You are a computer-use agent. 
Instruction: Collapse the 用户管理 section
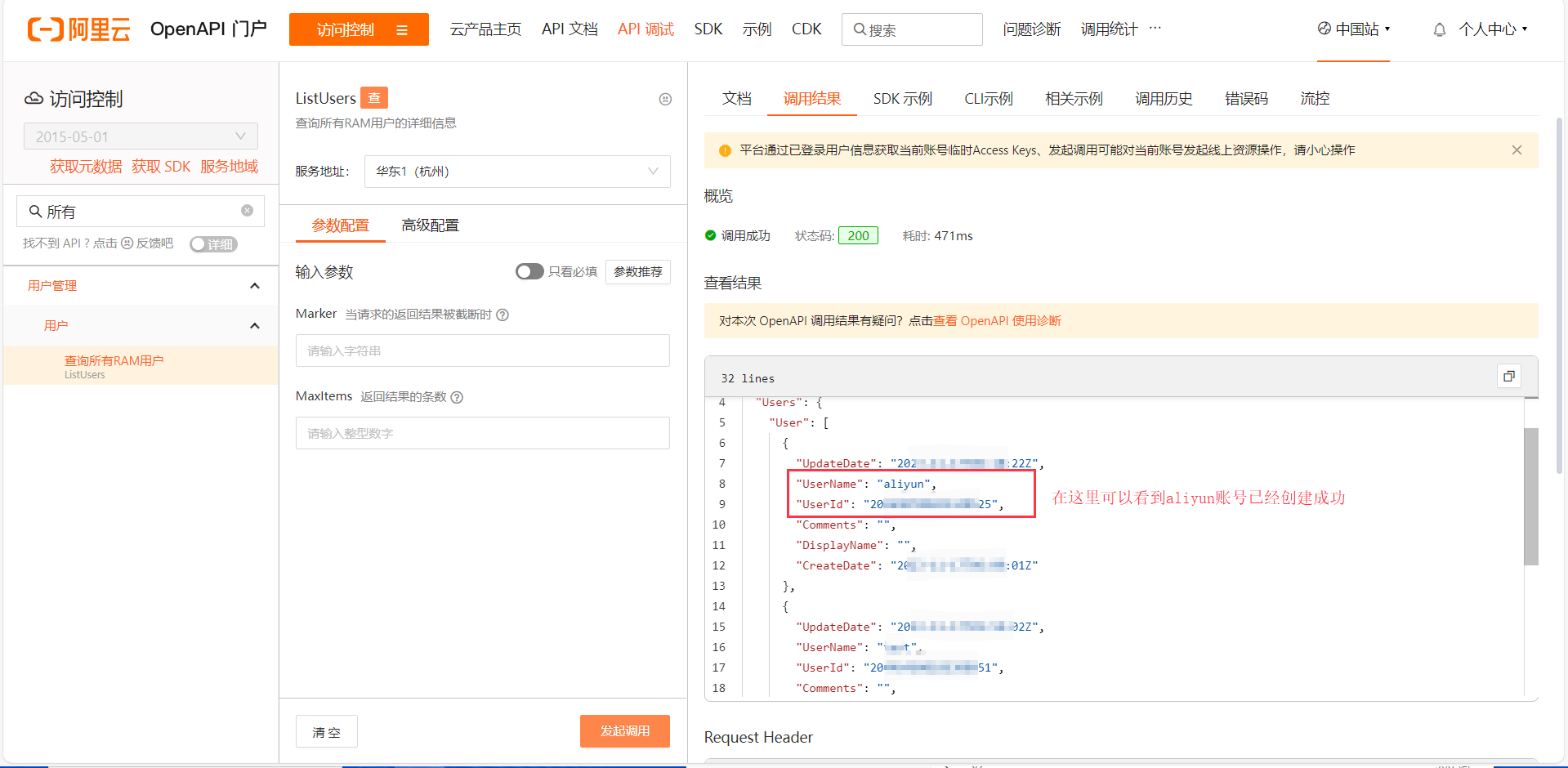255,286
